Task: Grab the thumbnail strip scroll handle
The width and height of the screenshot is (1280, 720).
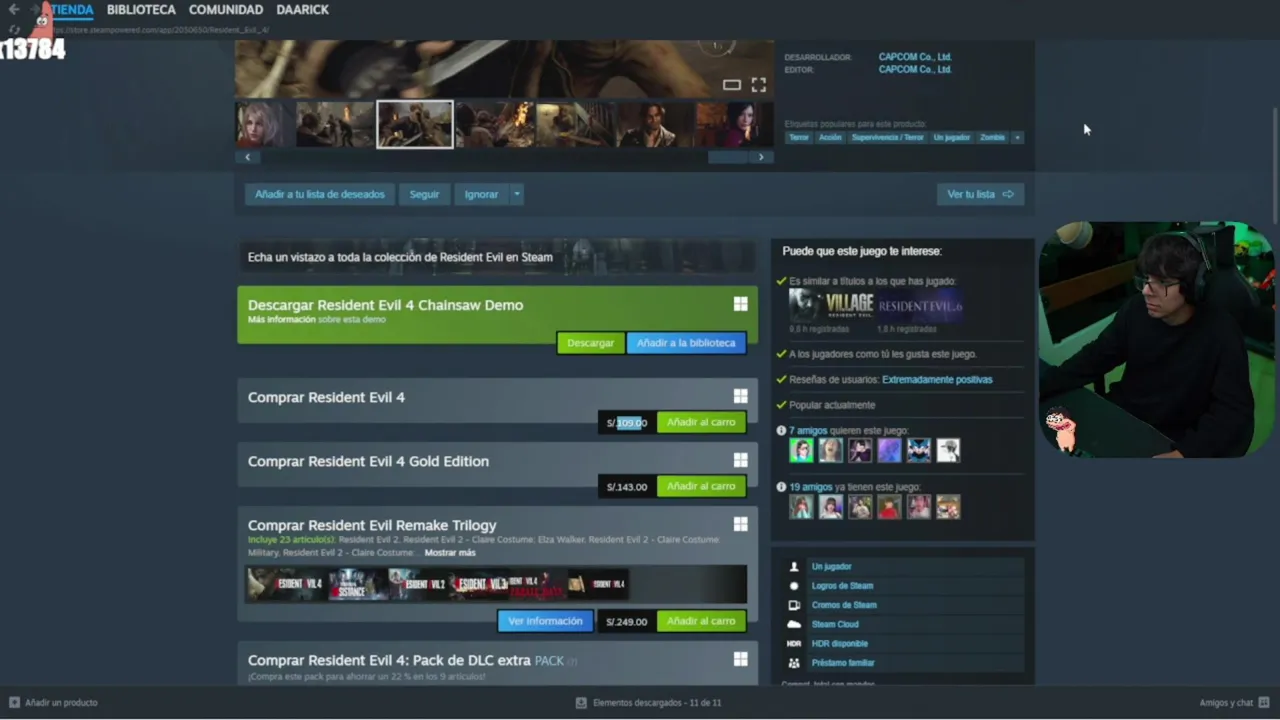Action: pos(727,157)
